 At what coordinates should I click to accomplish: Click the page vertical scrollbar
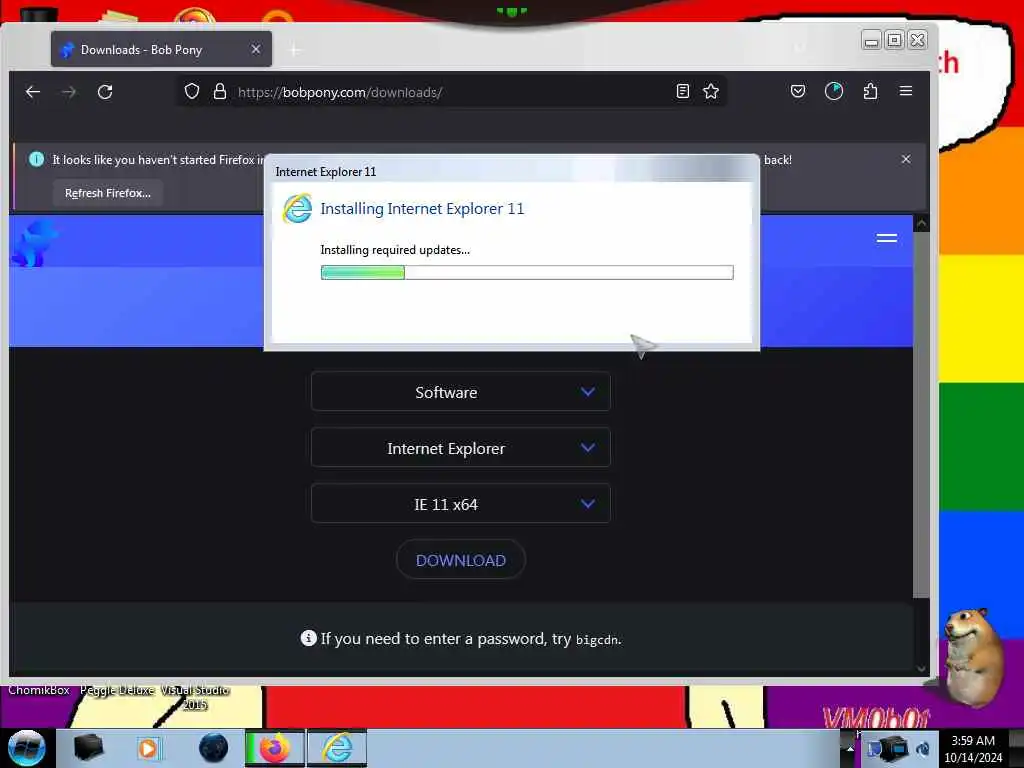pos(921,415)
